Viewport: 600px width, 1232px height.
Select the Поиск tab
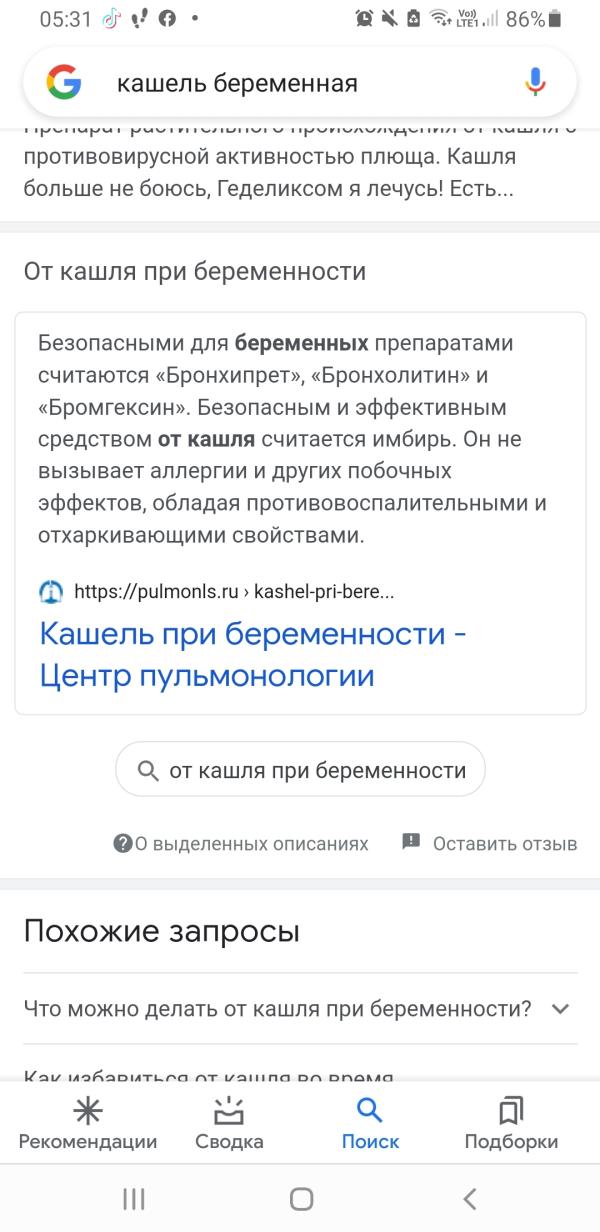tap(370, 1124)
